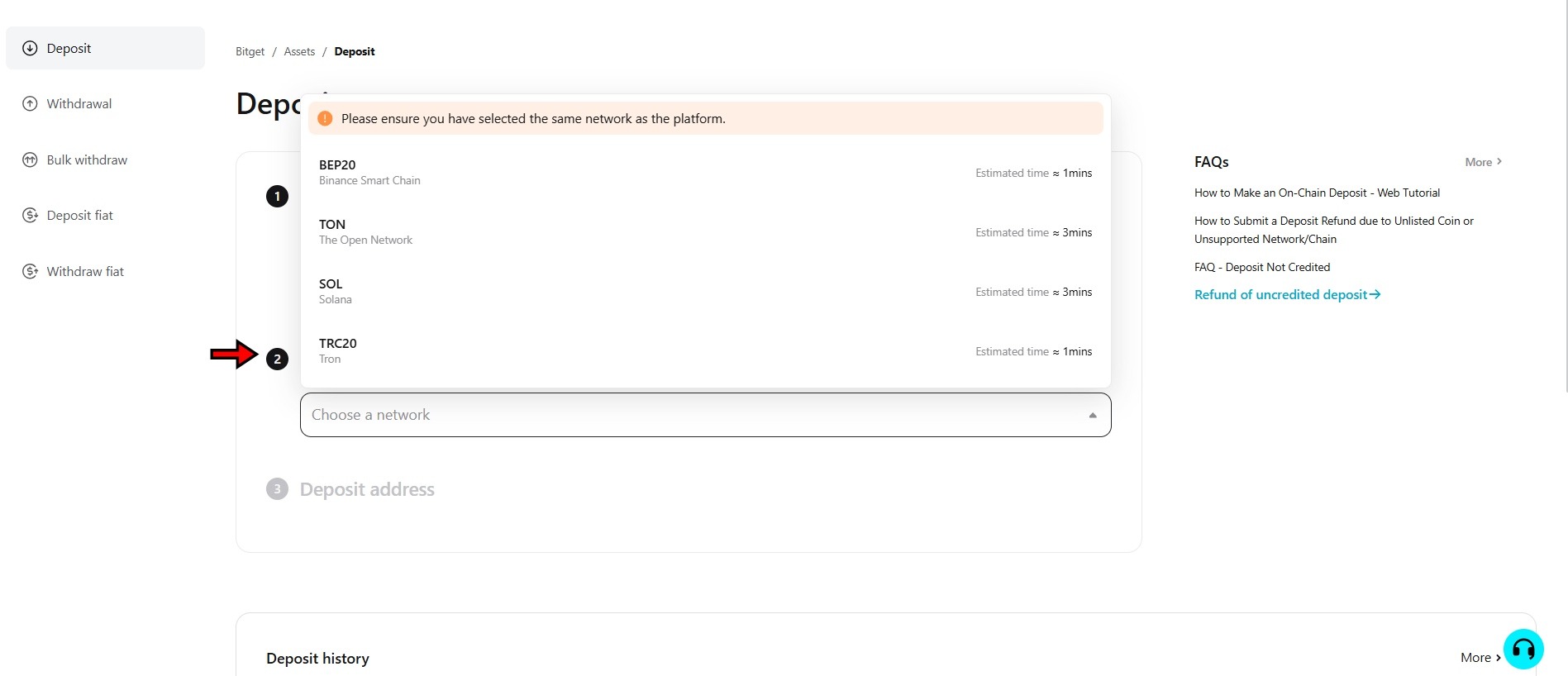Click Refund of uncredited deposit link
The width and height of the screenshot is (1568, 676).
[x=1287, y=294]
